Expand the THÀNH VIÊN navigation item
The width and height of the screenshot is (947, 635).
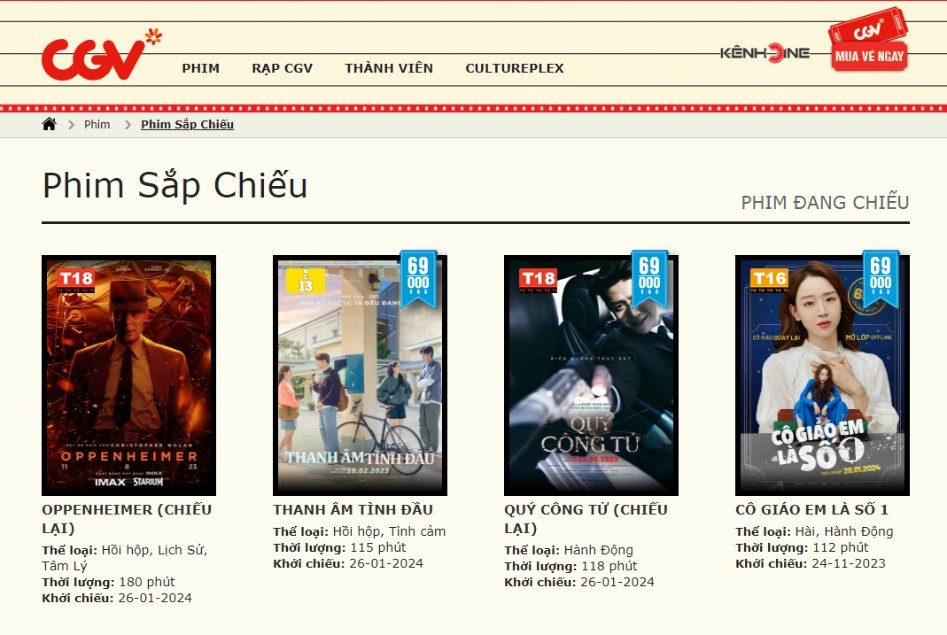pyautogui.click(x=388, y=68)
